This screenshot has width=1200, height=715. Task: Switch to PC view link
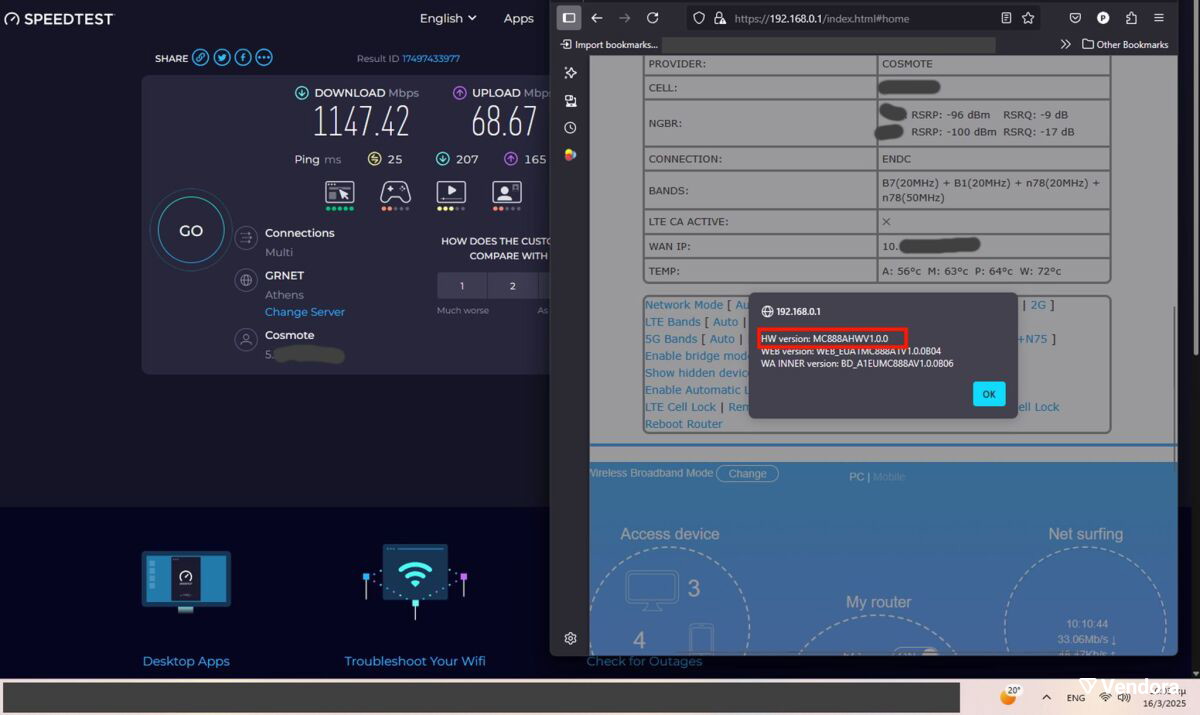[x=856, y=477]
